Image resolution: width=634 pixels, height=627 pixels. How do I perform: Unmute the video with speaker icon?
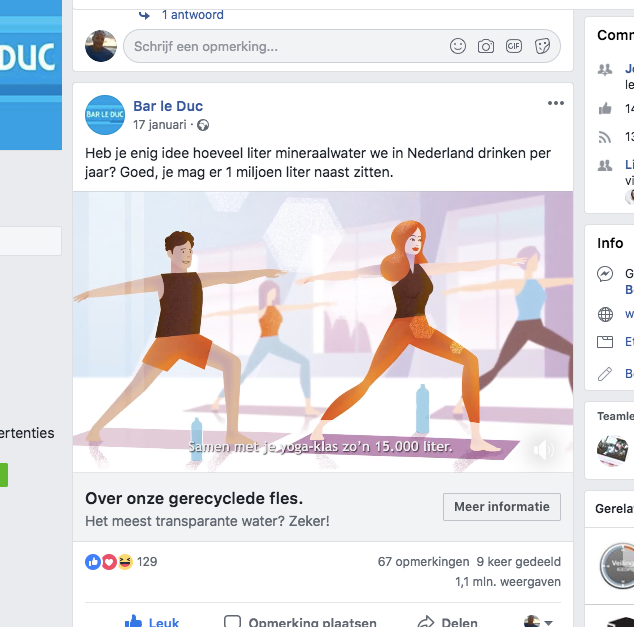coord(543,449)
